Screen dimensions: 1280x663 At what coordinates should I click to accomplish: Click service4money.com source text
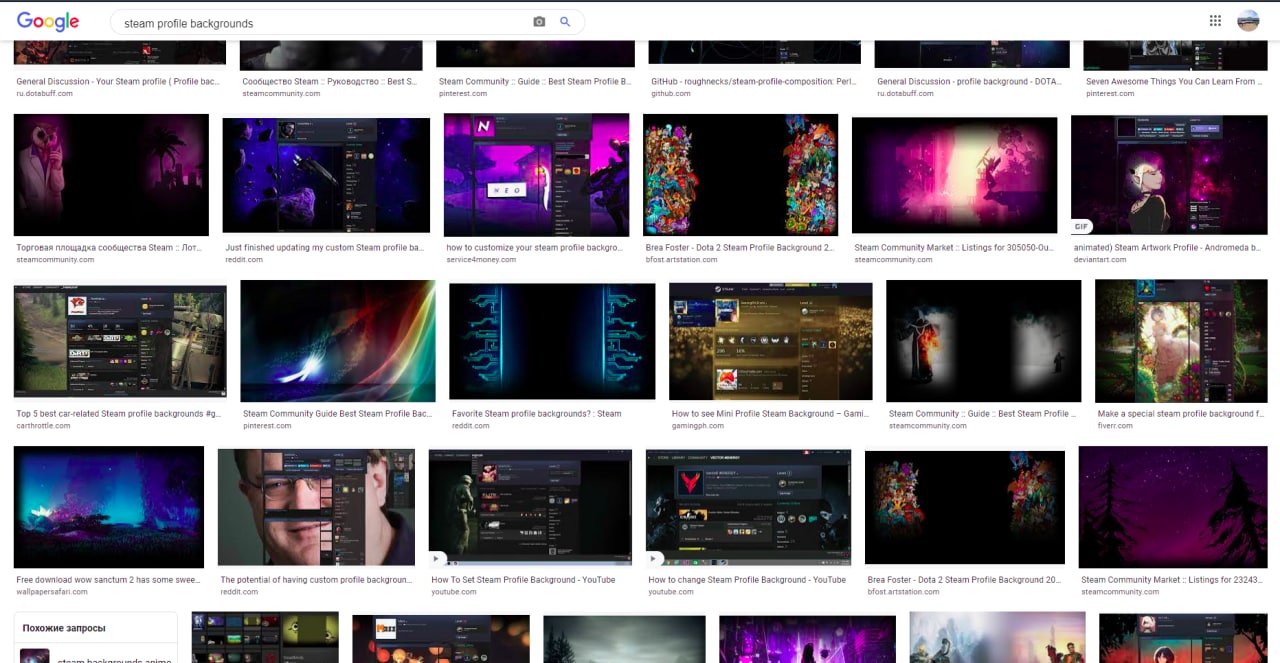point(481,259)
